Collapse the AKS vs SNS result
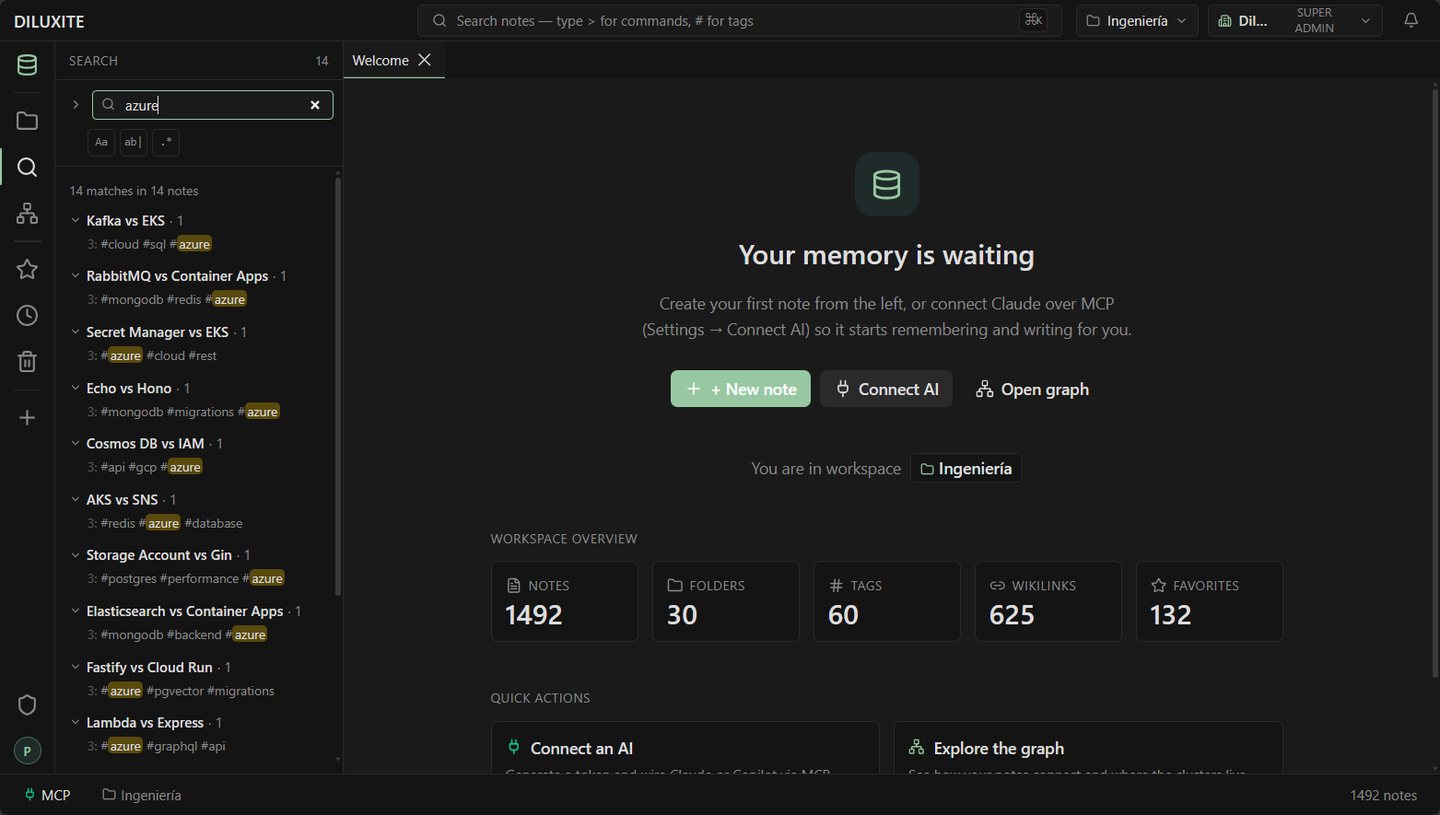Viewport: 1440px width, 815px height. 75,499
